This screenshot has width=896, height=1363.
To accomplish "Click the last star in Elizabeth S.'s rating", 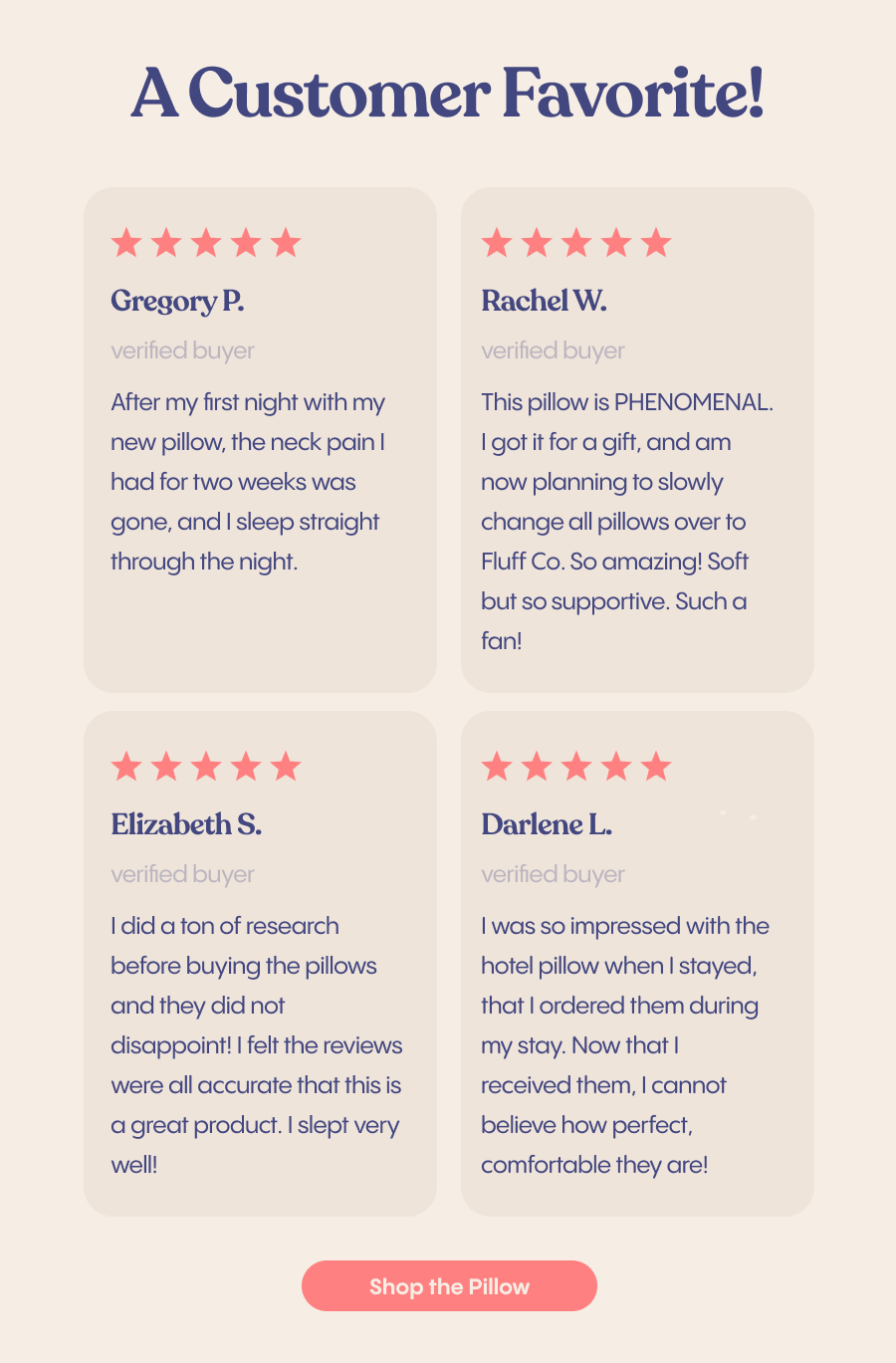I will (x=286, y=766).
